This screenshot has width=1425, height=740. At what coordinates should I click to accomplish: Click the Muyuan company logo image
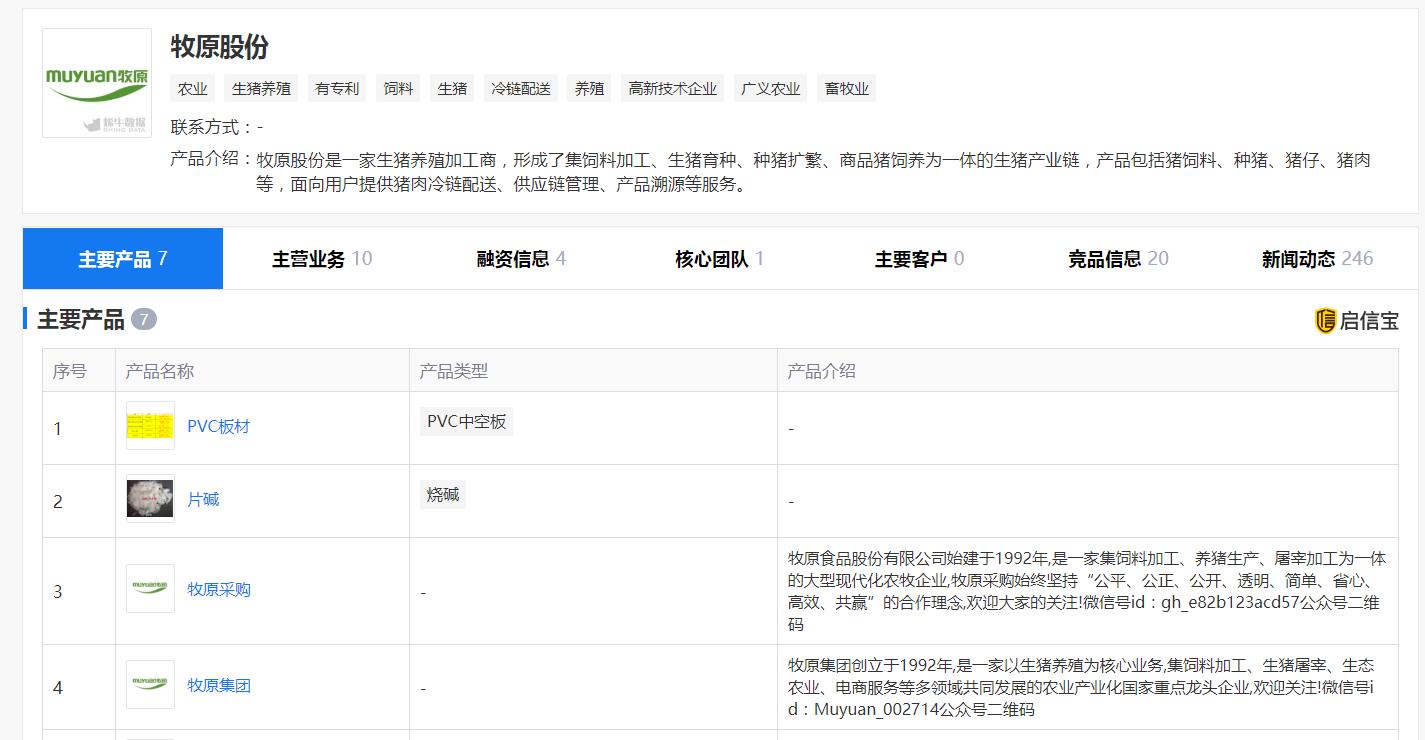pyautogui.click(x=97, y=83)
